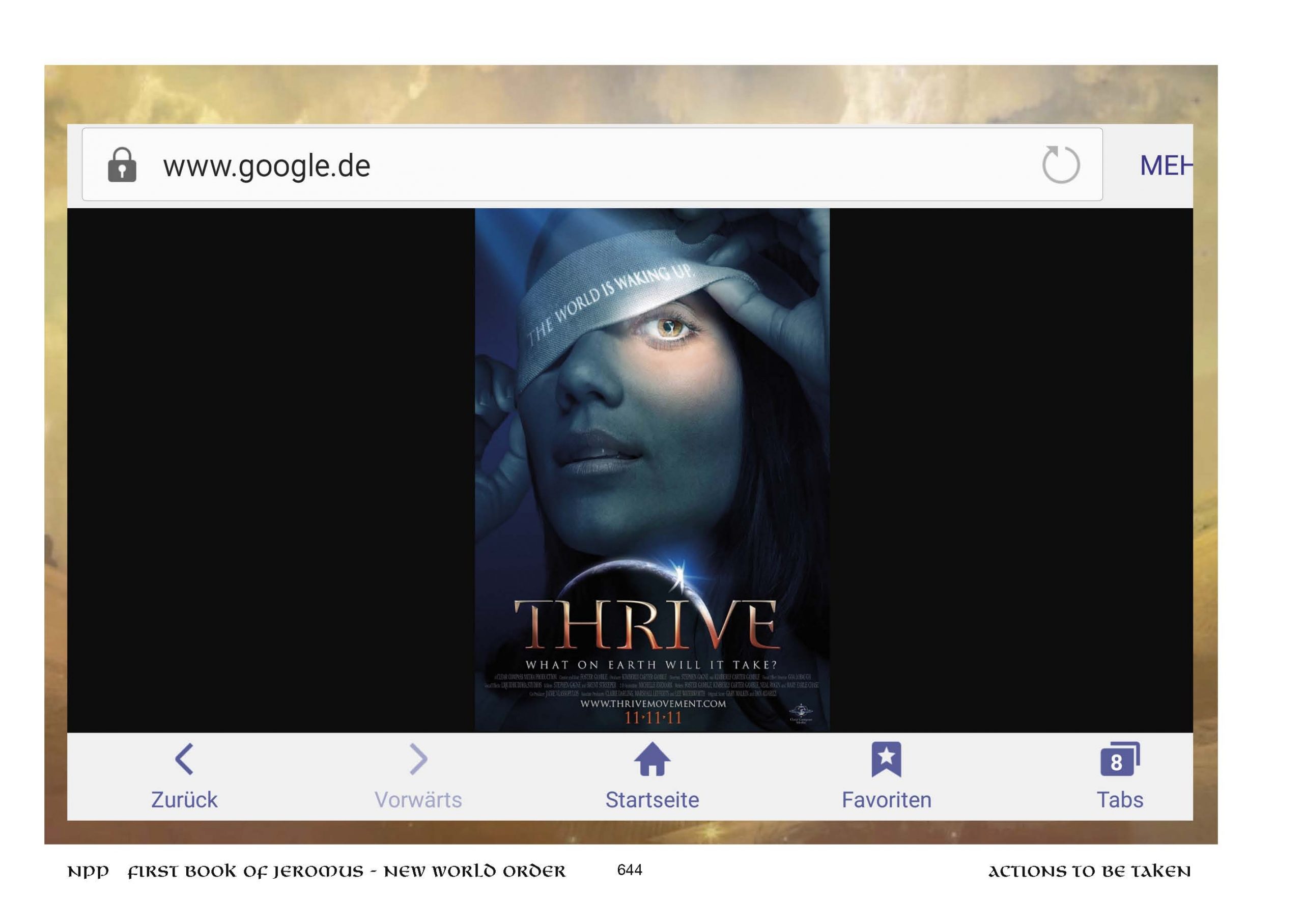
Task: Tap the Vorwärts label
Action: click(417, 800)
